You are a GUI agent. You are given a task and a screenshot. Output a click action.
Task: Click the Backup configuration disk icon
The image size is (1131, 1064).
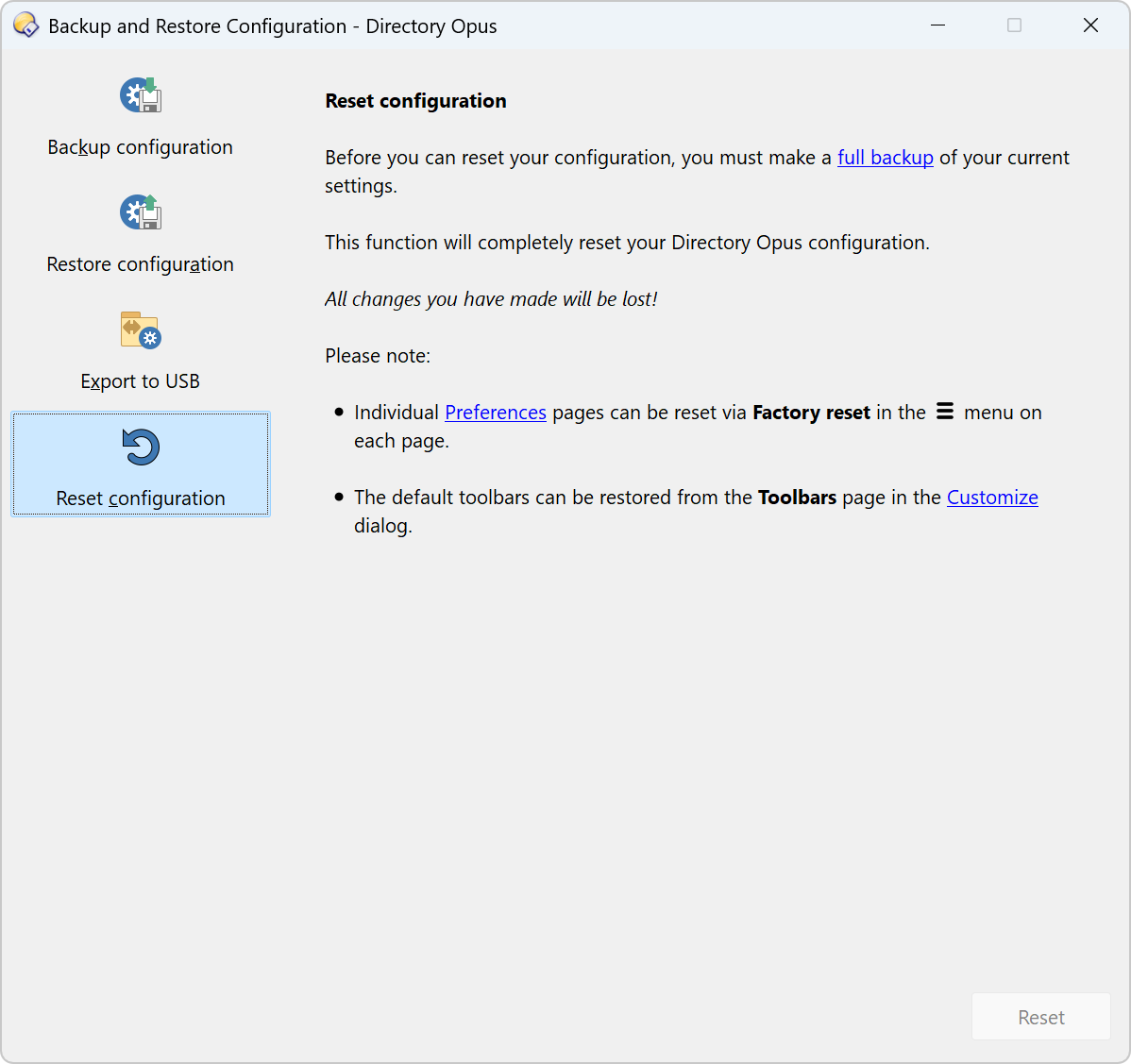[141, 95]
